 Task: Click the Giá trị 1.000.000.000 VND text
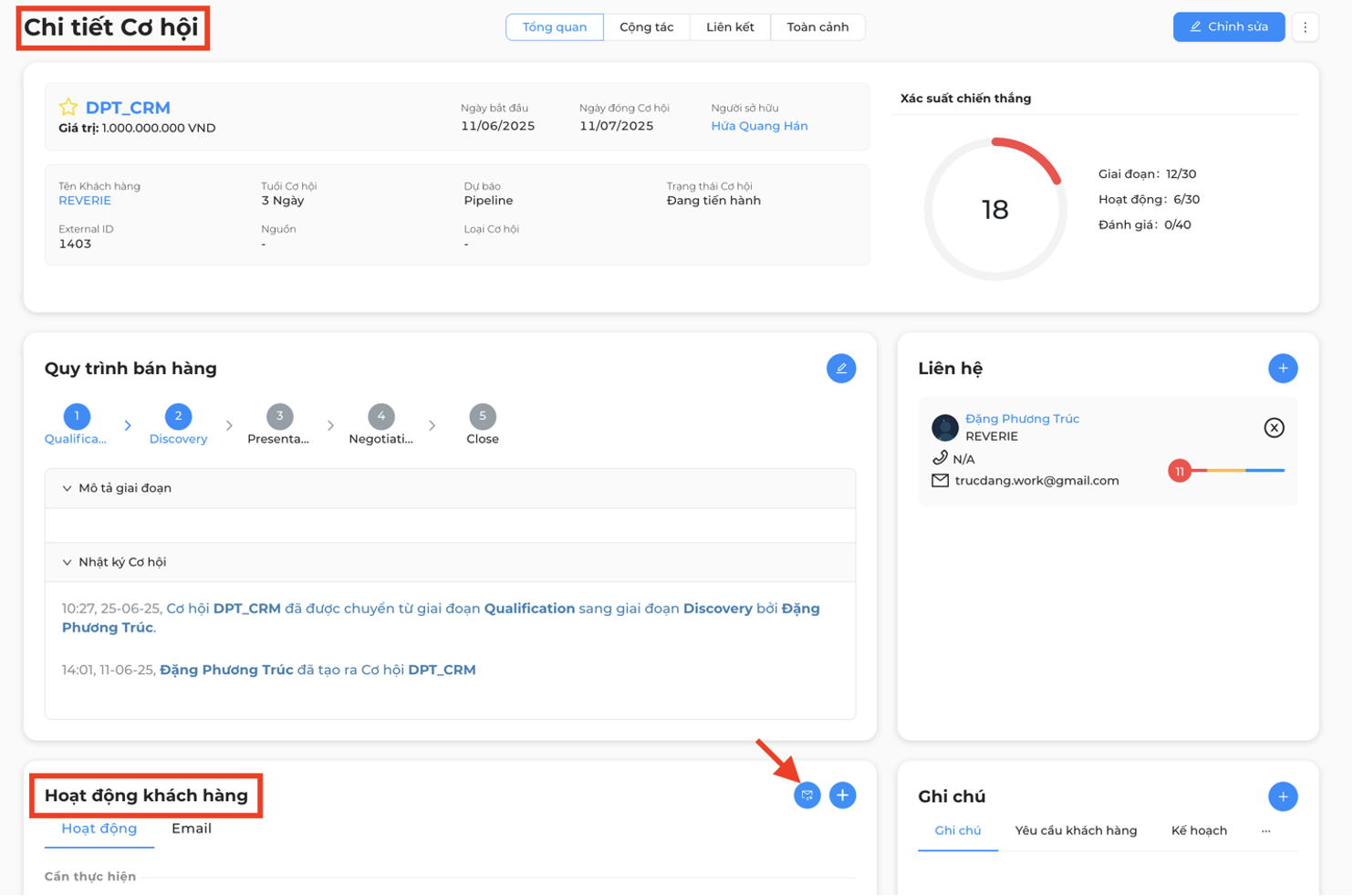[137, 129]
